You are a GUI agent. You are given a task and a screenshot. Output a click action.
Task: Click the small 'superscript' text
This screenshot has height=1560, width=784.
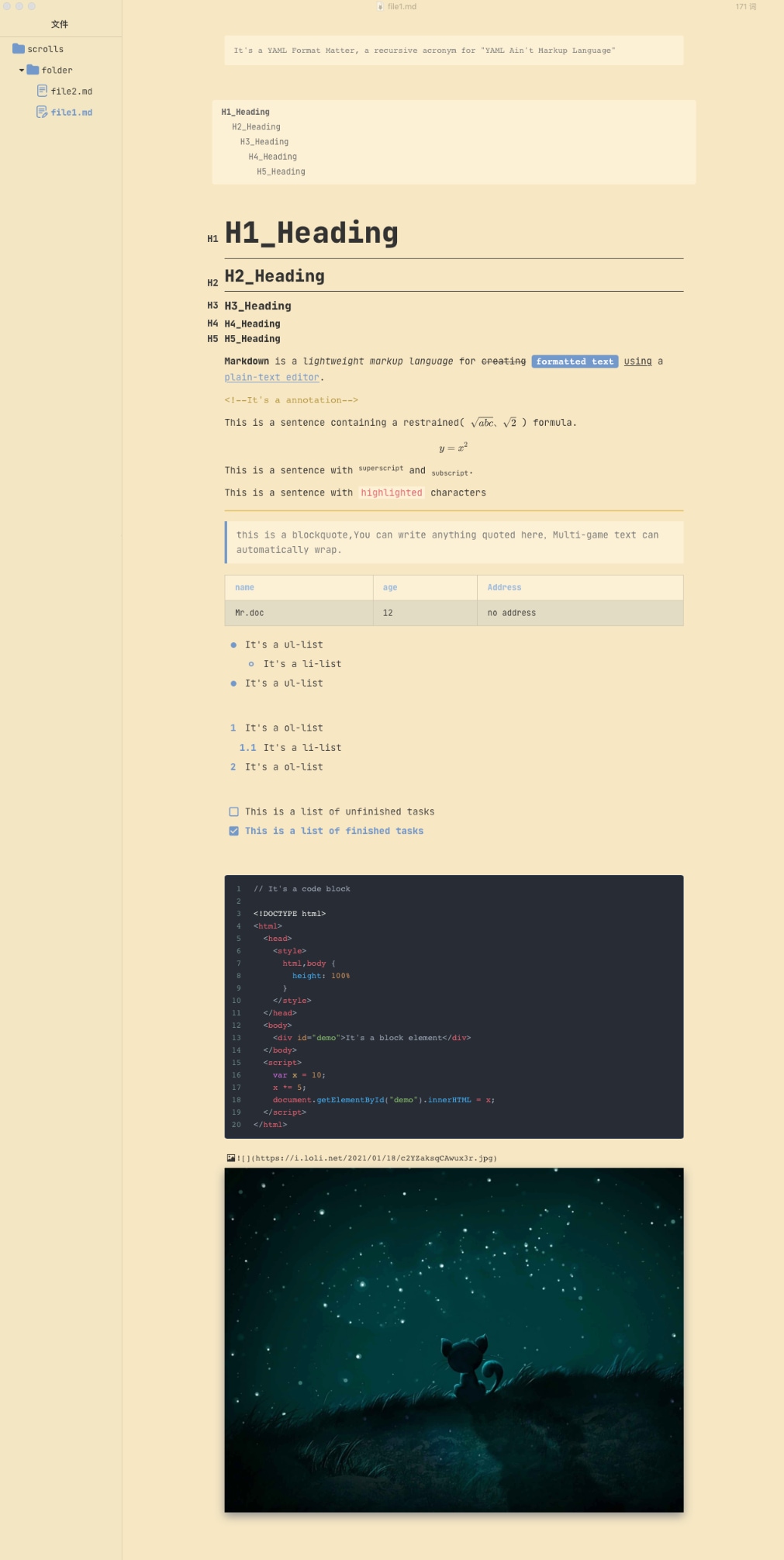point(381,468)
